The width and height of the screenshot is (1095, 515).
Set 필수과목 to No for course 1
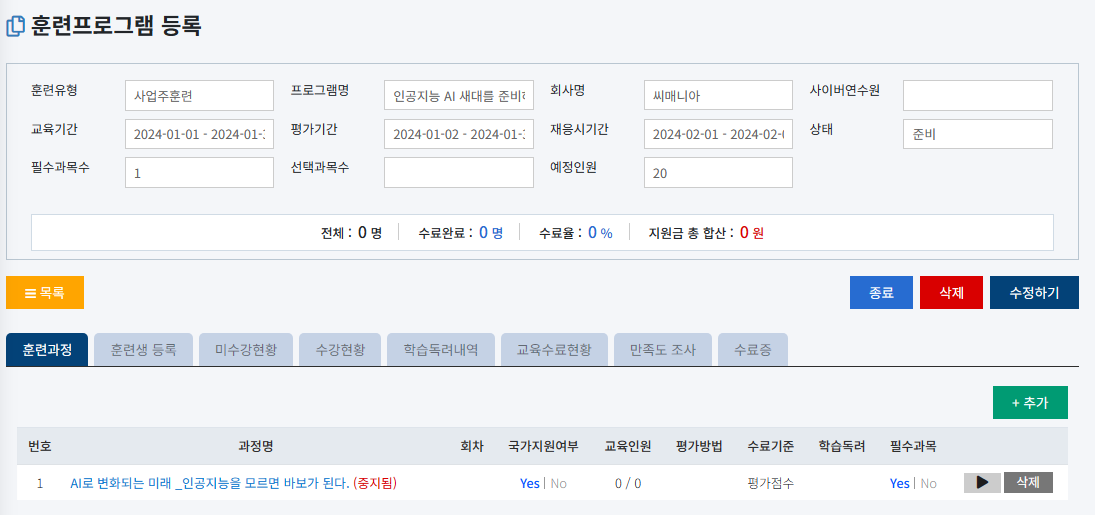[928, 483]
